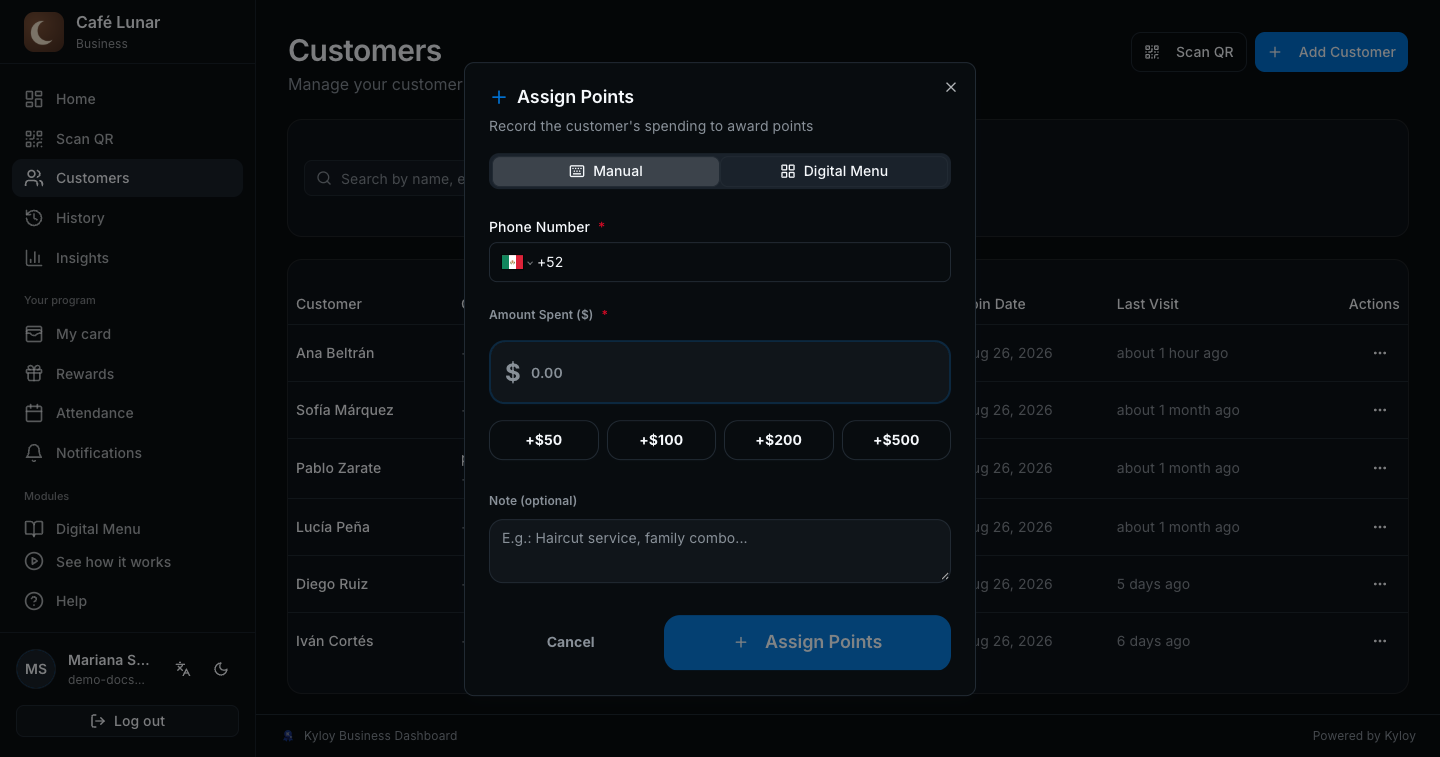Screen dimensions: 1440x757
Task: Add fifty dollars with +$50 button
Action: pyautogui.click(x=544, y=440)
